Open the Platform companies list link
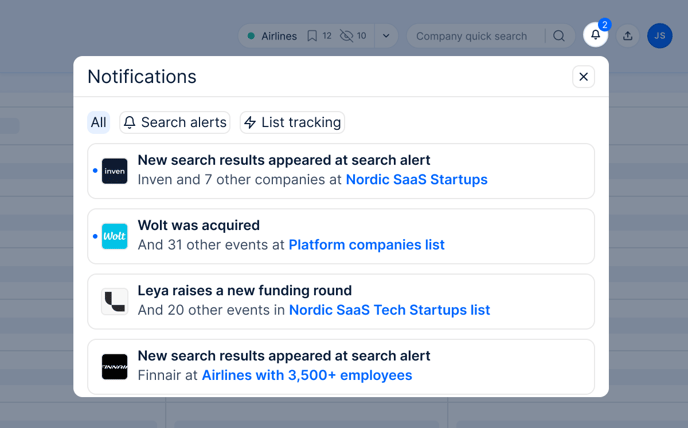The image size is (688, 428). pyautogui.click(x=366, y=245)
